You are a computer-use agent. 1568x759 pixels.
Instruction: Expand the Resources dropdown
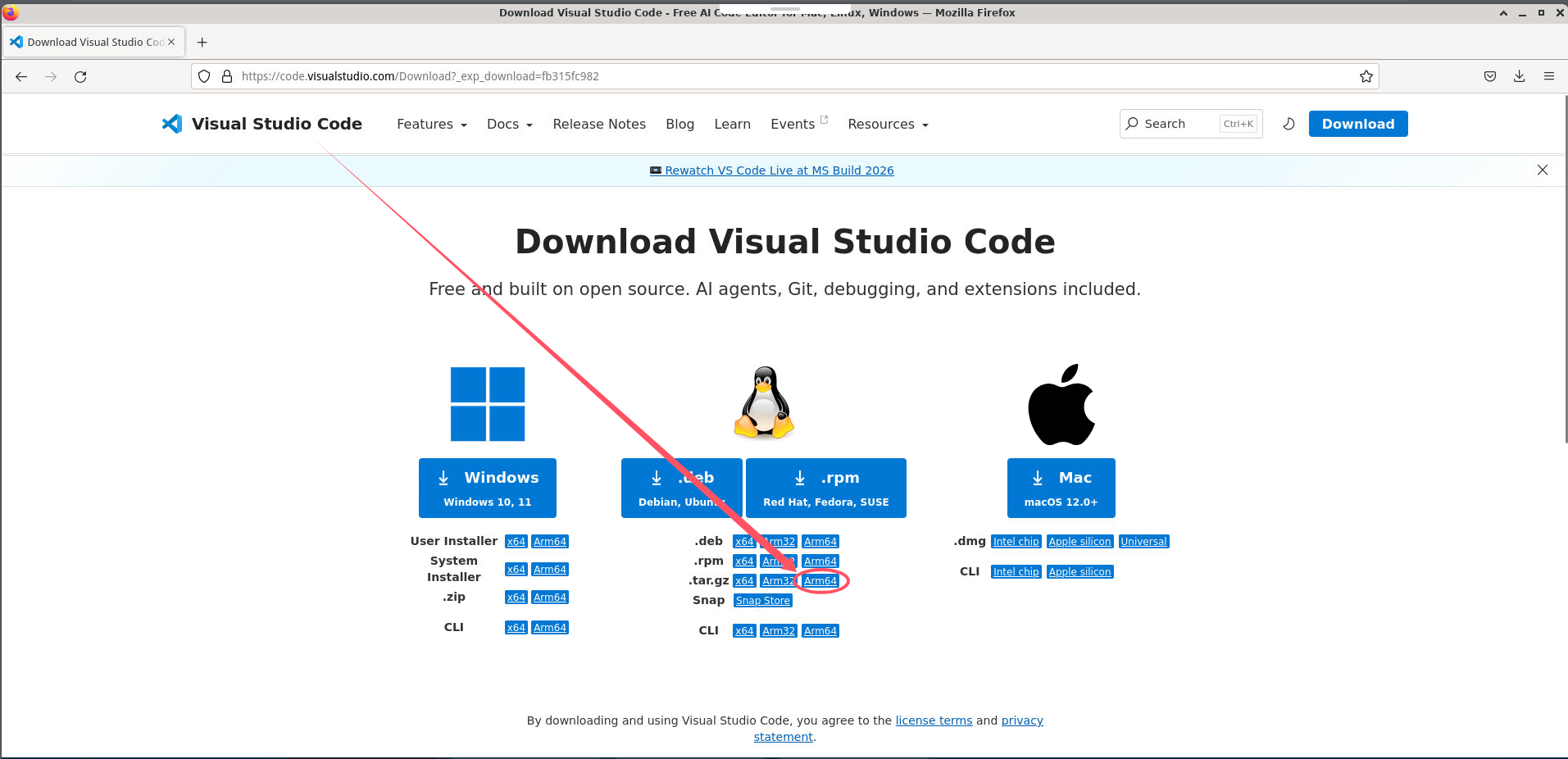pyautogui.click(x=889, y=124)
